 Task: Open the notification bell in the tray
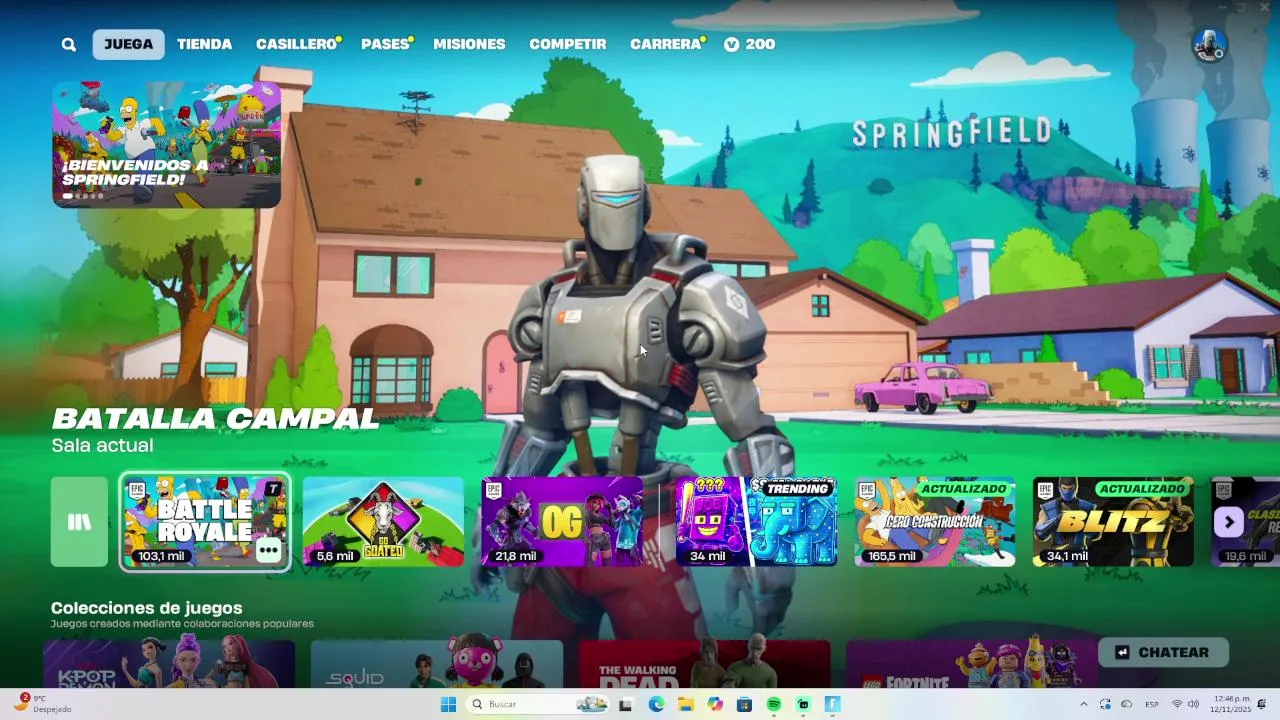1261,704
